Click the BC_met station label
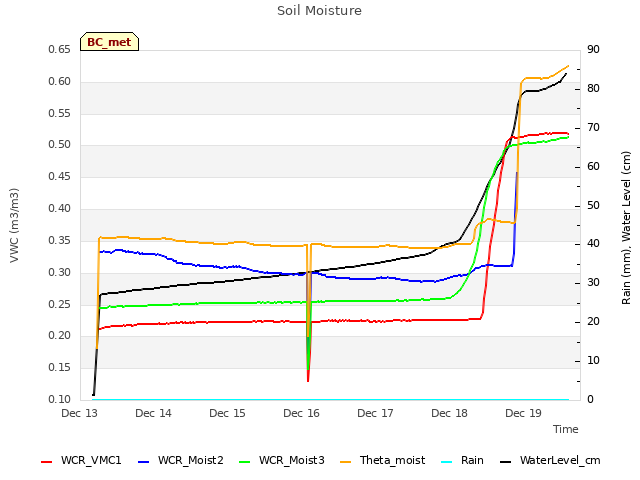Viewport: 640px width, 480px height. (109, 42)
